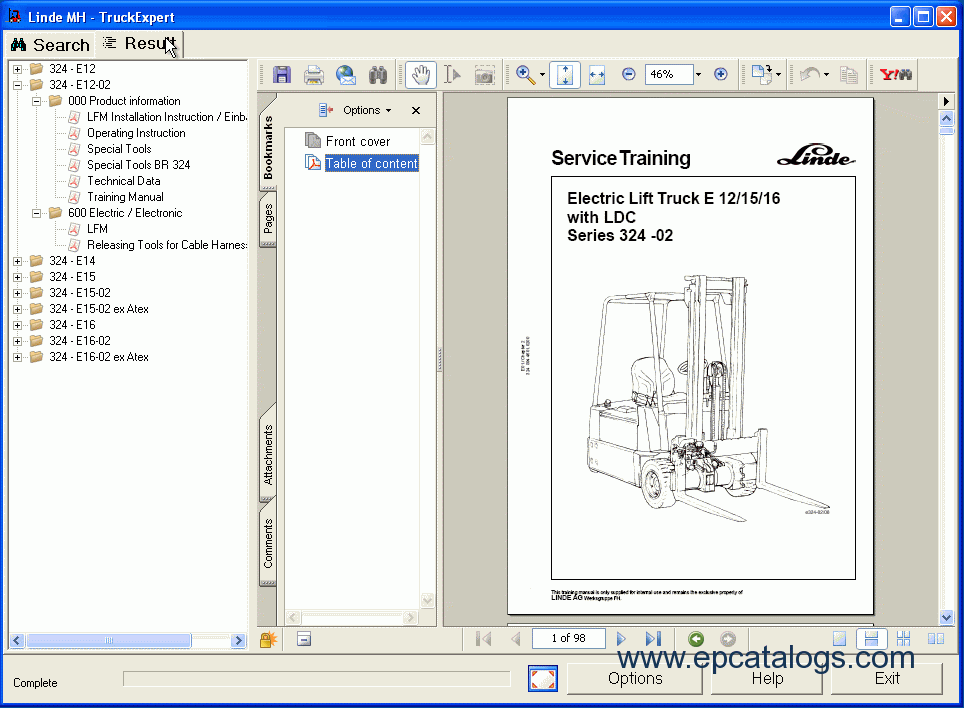The height and width of the screenshot is (708, 964).
Task: Open the Training Manual document
Action: [125, 197]
